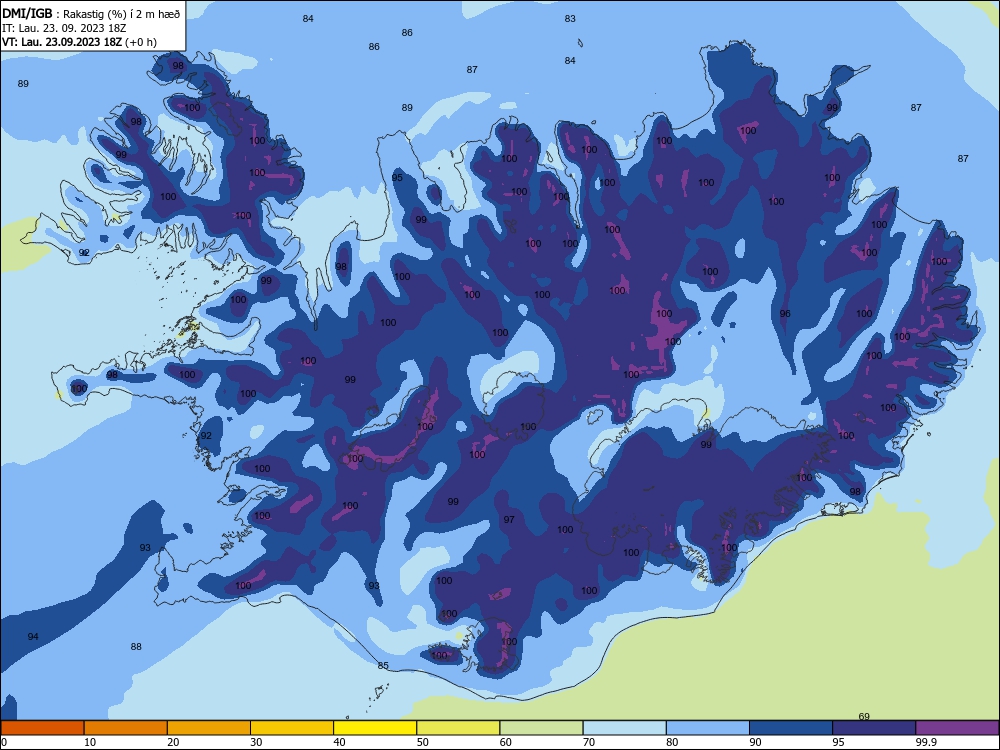Click the '99.9' legend scale label
Viewport: 1000px width, 750px height.
click(926, 742)
